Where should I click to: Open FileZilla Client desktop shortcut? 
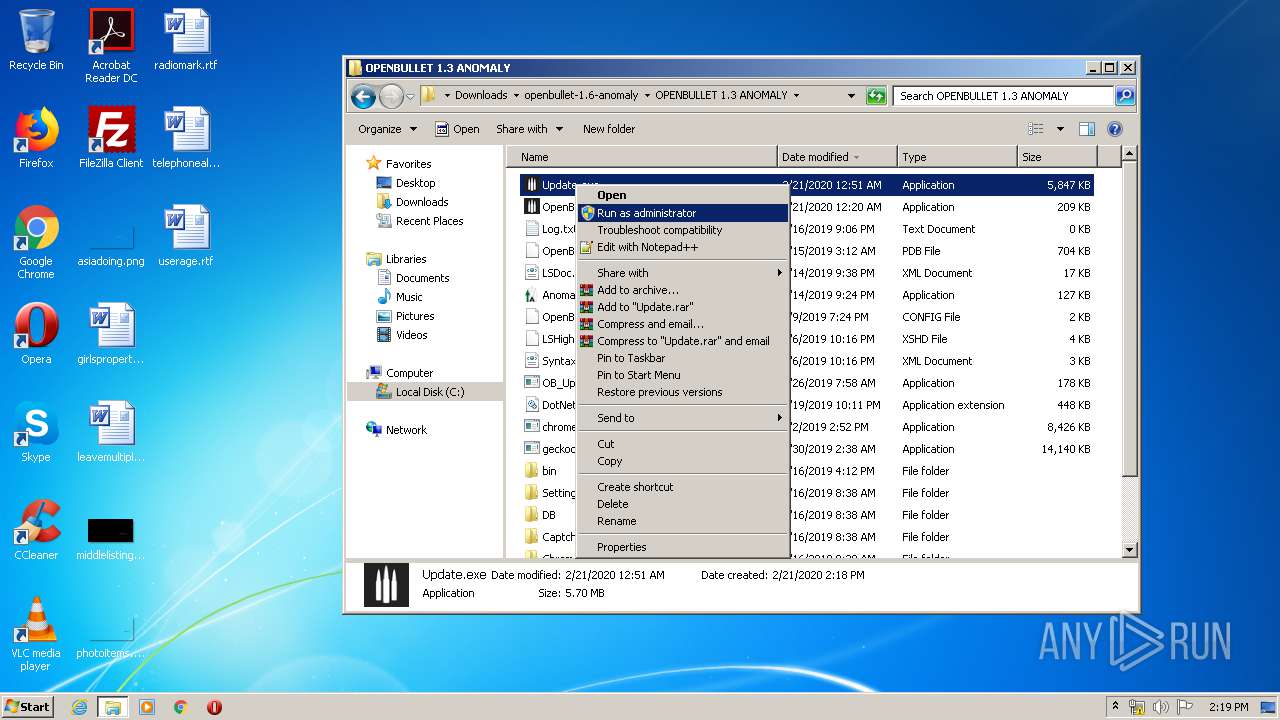[x=111, y=138]
